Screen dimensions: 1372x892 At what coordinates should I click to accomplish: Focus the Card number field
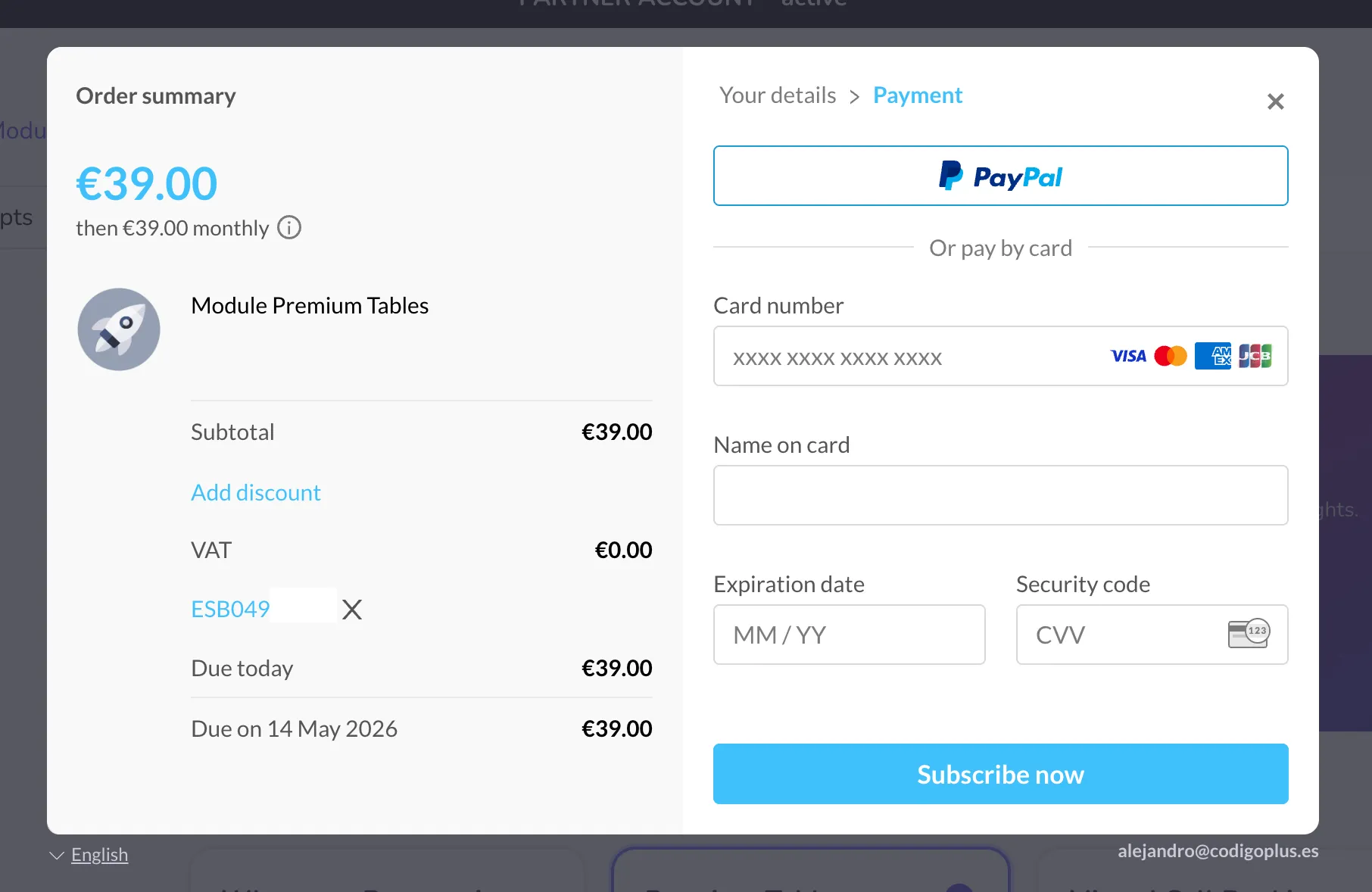click(x=909, y=357)
